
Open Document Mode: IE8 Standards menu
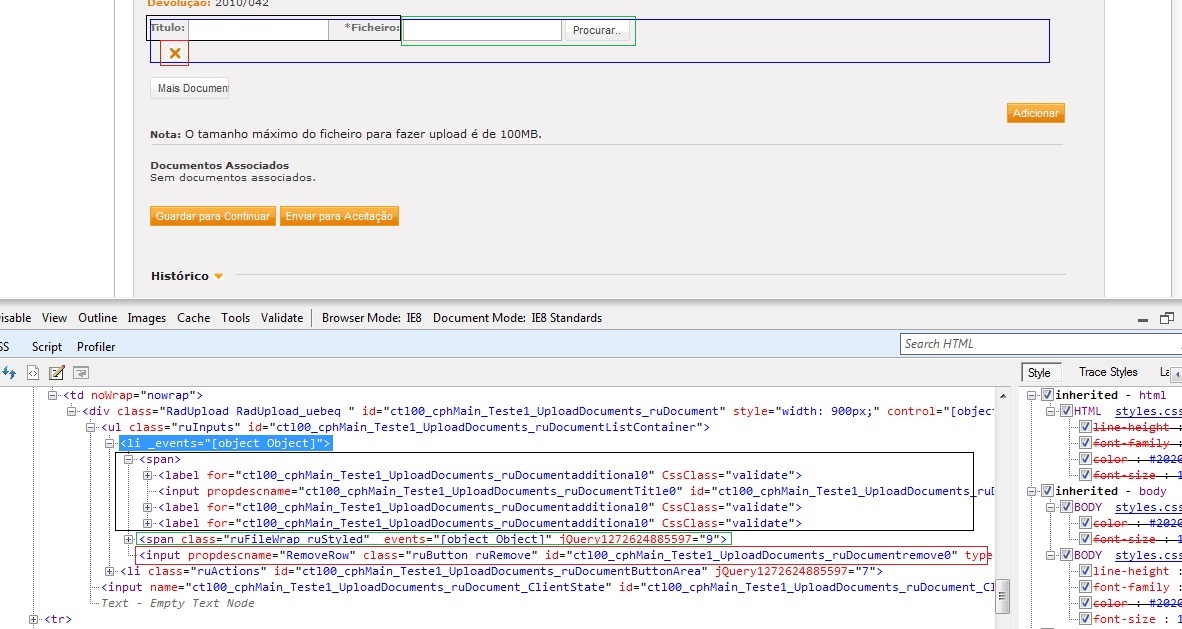click(517, 318)
